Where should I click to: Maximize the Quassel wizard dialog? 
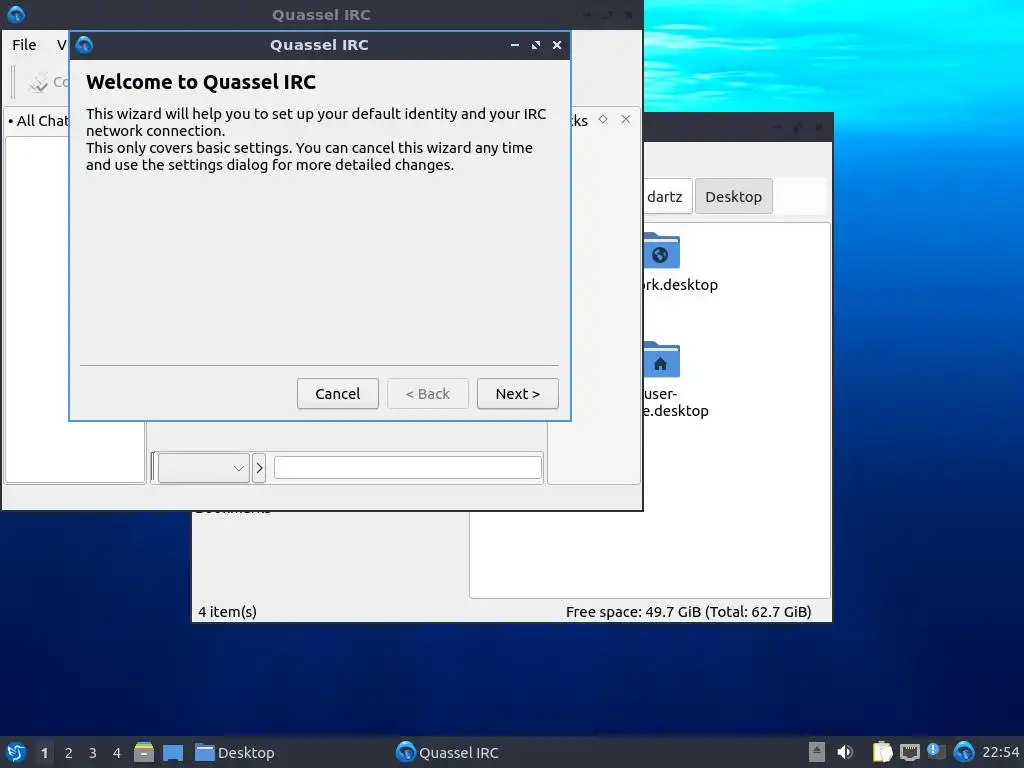tap(536, 45)
